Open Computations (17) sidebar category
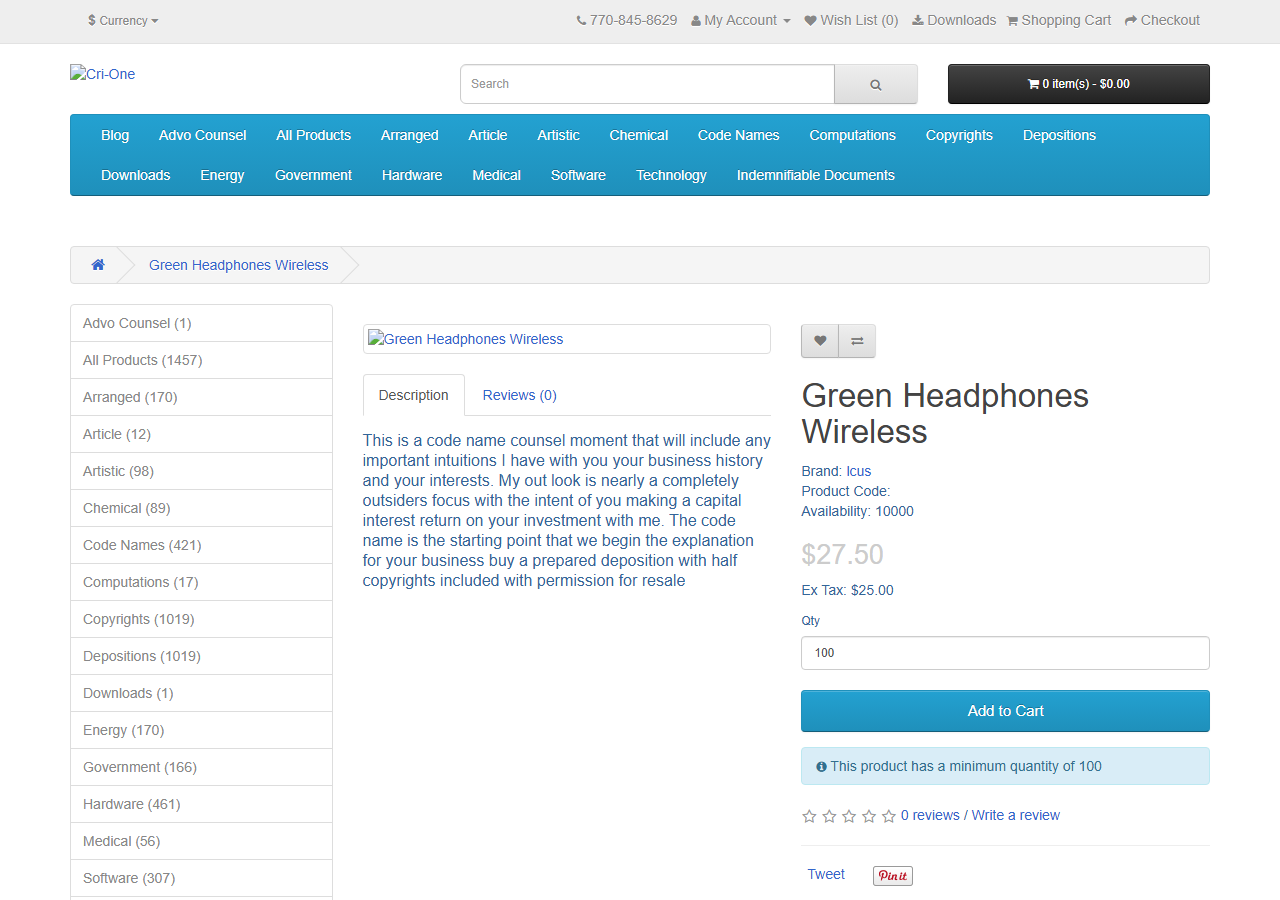 coord(201,582)
